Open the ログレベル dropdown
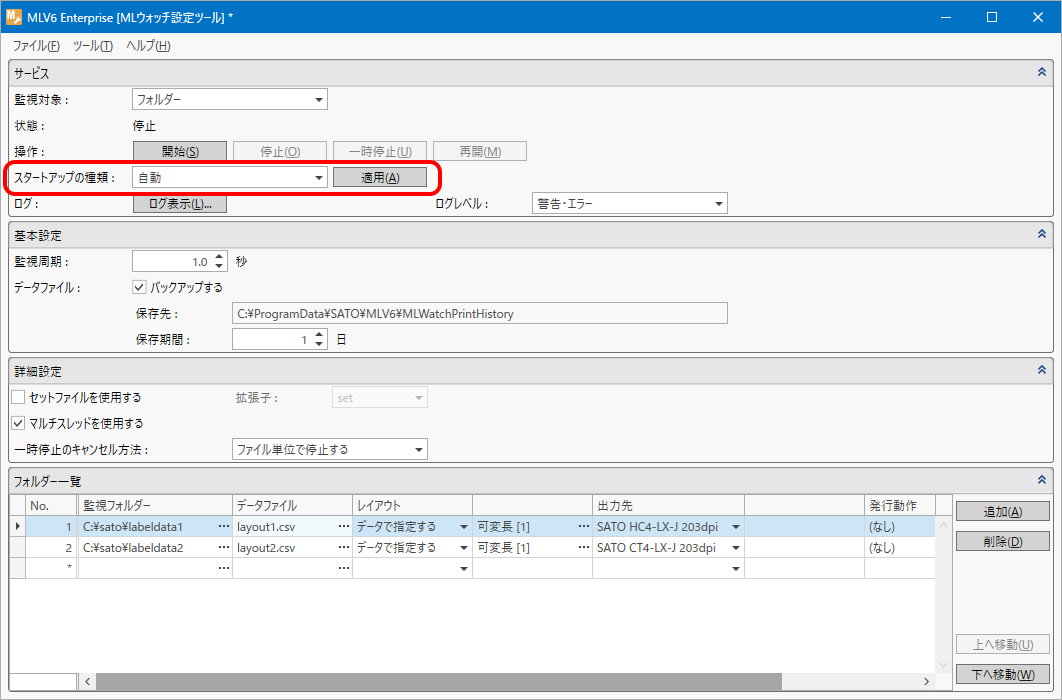Screen dimensions: 1062x700 pos(630,203)
